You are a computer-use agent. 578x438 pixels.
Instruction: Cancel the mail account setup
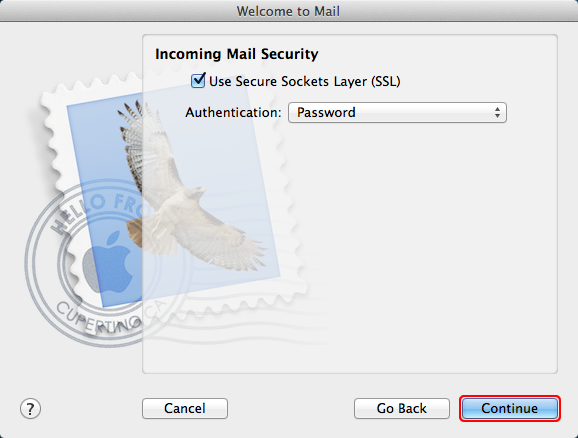point(185,409)
